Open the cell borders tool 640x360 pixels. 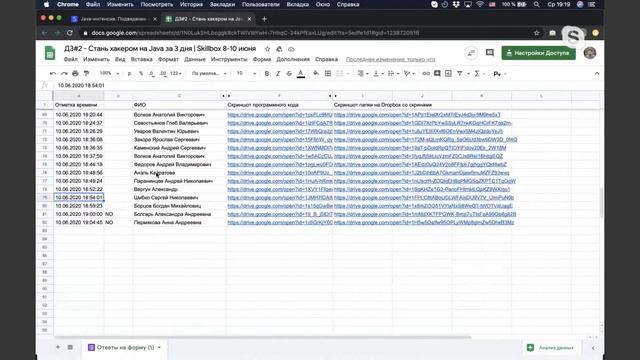pyautogui.click(x=328, y=73)
